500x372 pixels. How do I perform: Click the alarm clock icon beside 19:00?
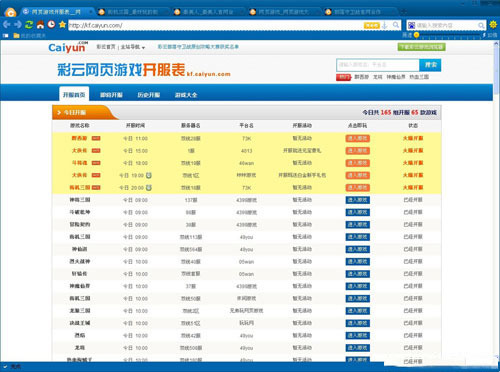point(149,175)
